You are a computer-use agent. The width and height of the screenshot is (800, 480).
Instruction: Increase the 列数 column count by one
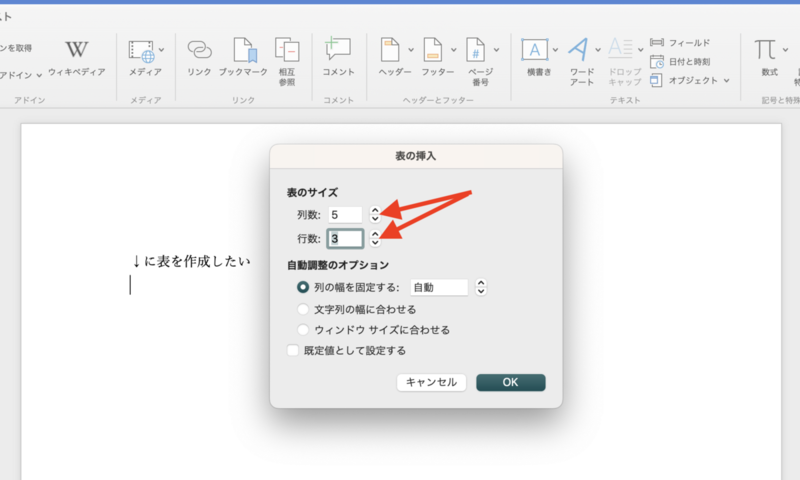click(x=375, y=210)
